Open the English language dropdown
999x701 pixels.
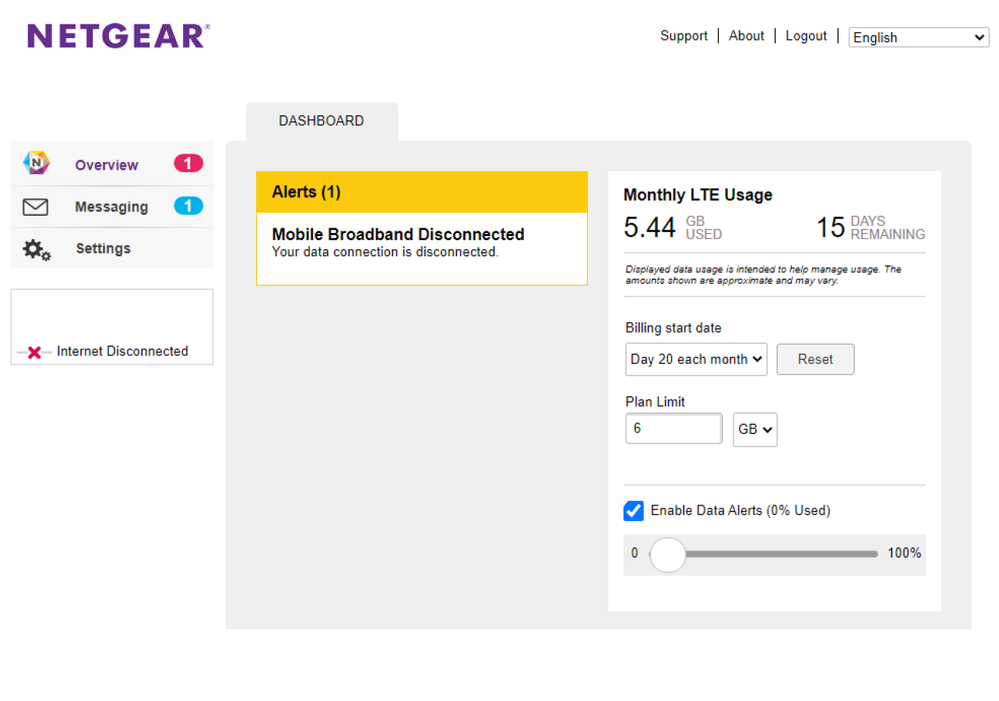tap(918, 37)
